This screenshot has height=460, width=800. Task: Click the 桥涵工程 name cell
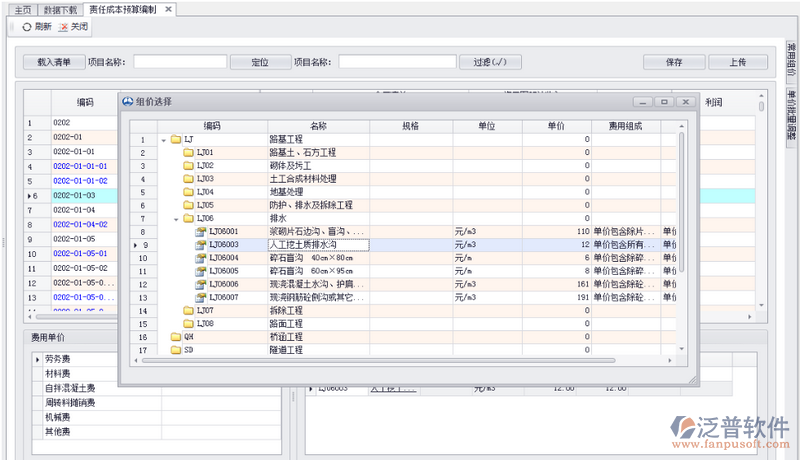(318, 337)
